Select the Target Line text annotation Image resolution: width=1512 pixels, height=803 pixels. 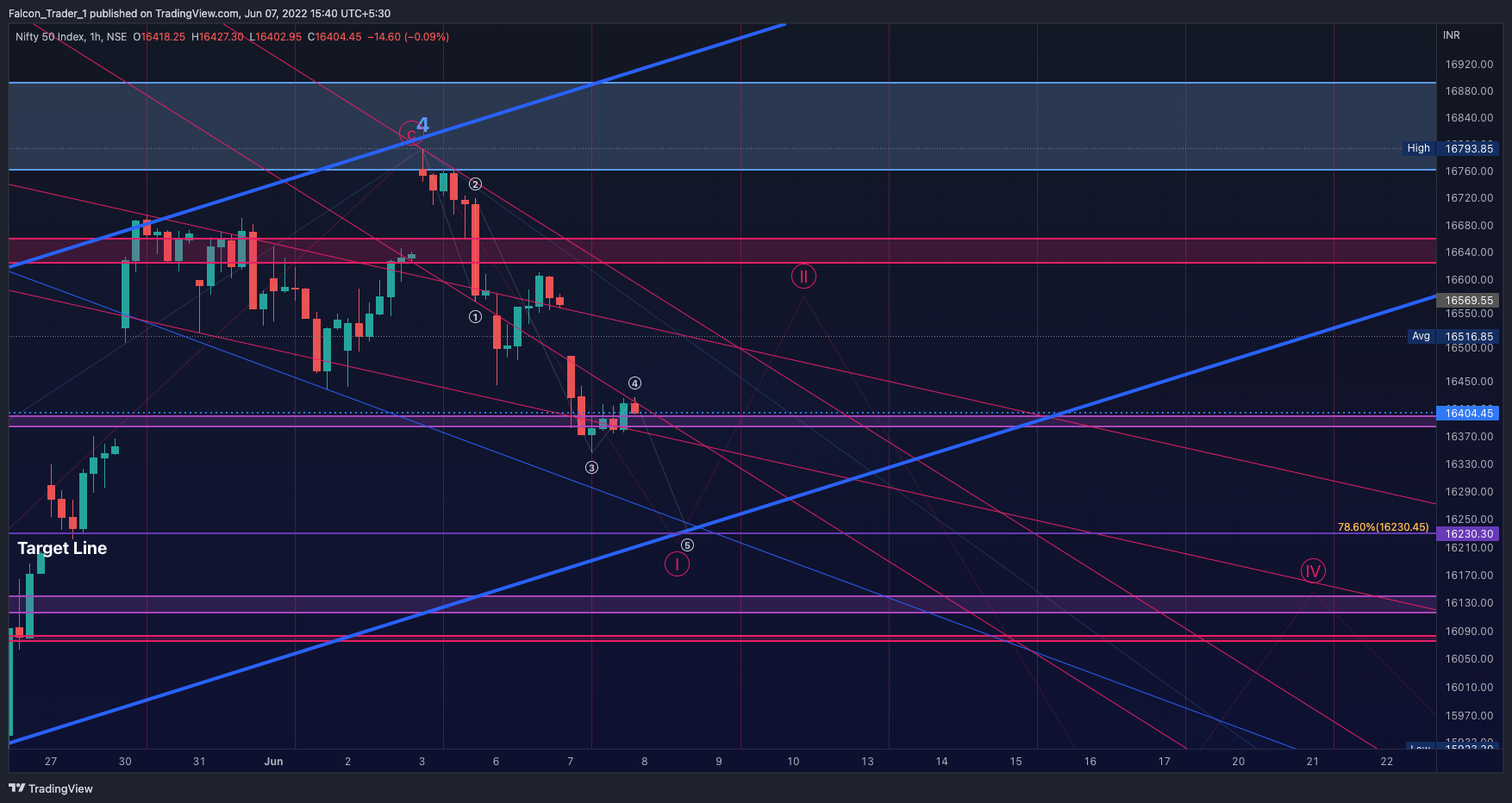pos(62,548)
